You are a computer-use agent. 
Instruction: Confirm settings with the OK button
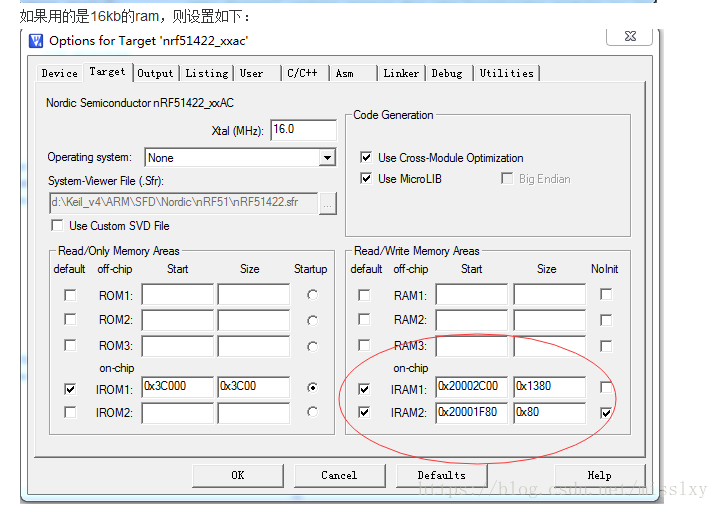(x=238, y=476)
